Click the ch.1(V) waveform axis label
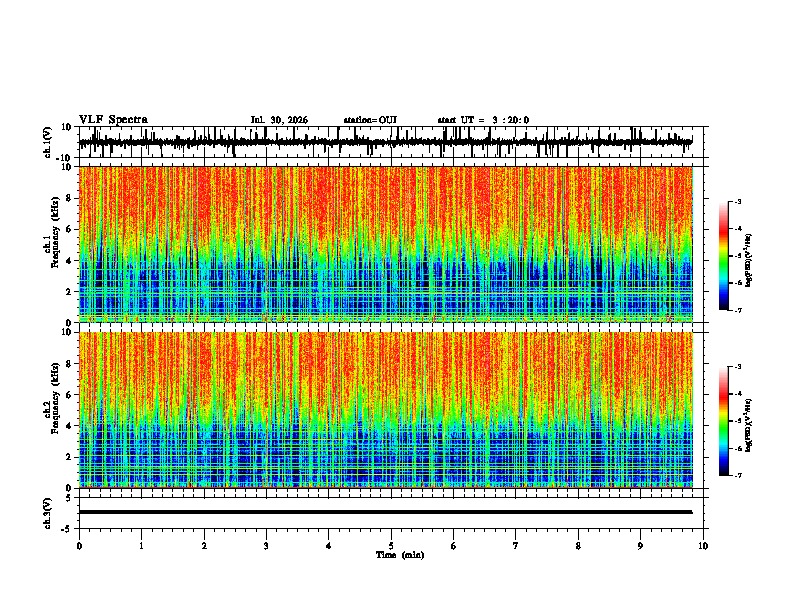792x612 pixels. (48, 142)
